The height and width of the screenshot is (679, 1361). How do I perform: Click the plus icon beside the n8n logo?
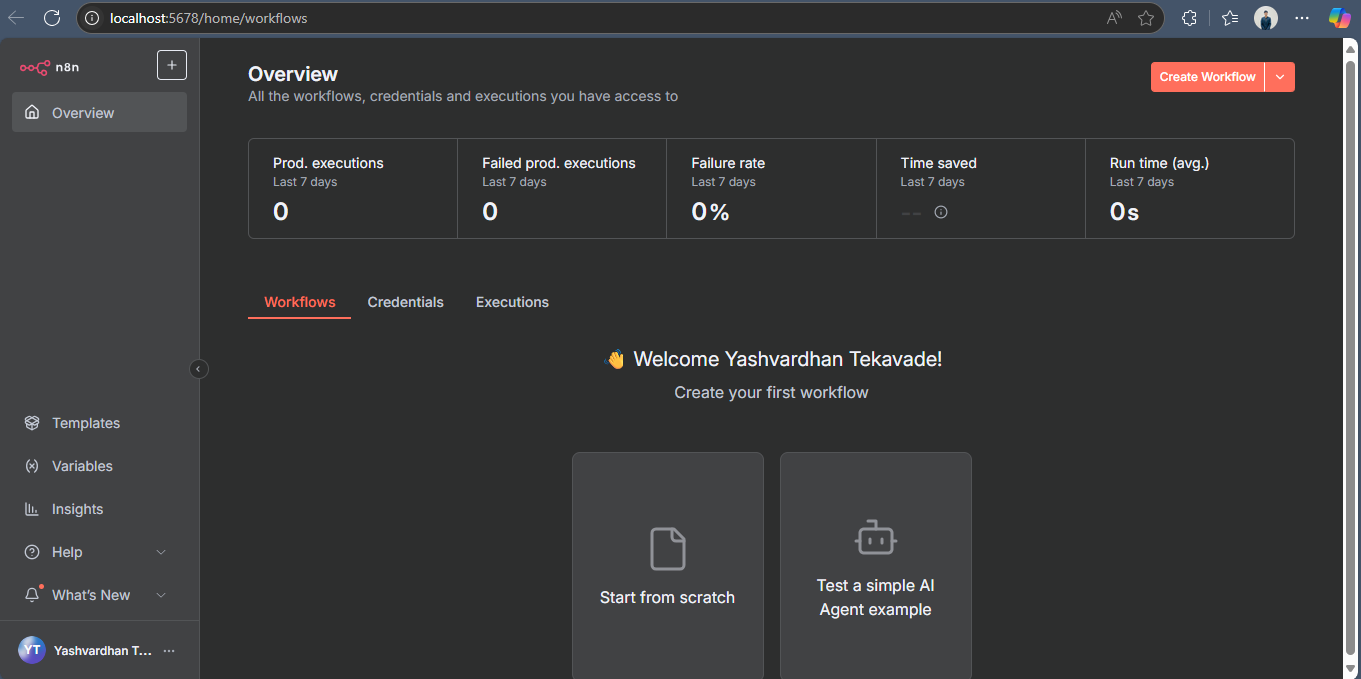click(172, 65)
